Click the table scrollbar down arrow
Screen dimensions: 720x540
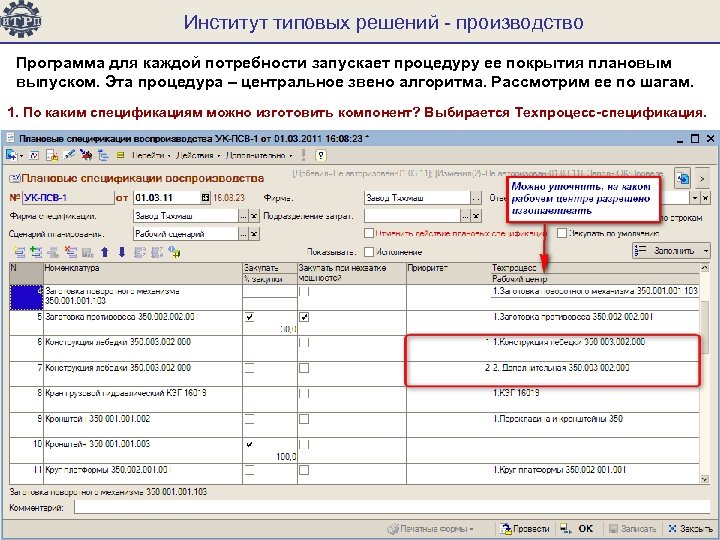pyautogui.click(x=704, y=479)
